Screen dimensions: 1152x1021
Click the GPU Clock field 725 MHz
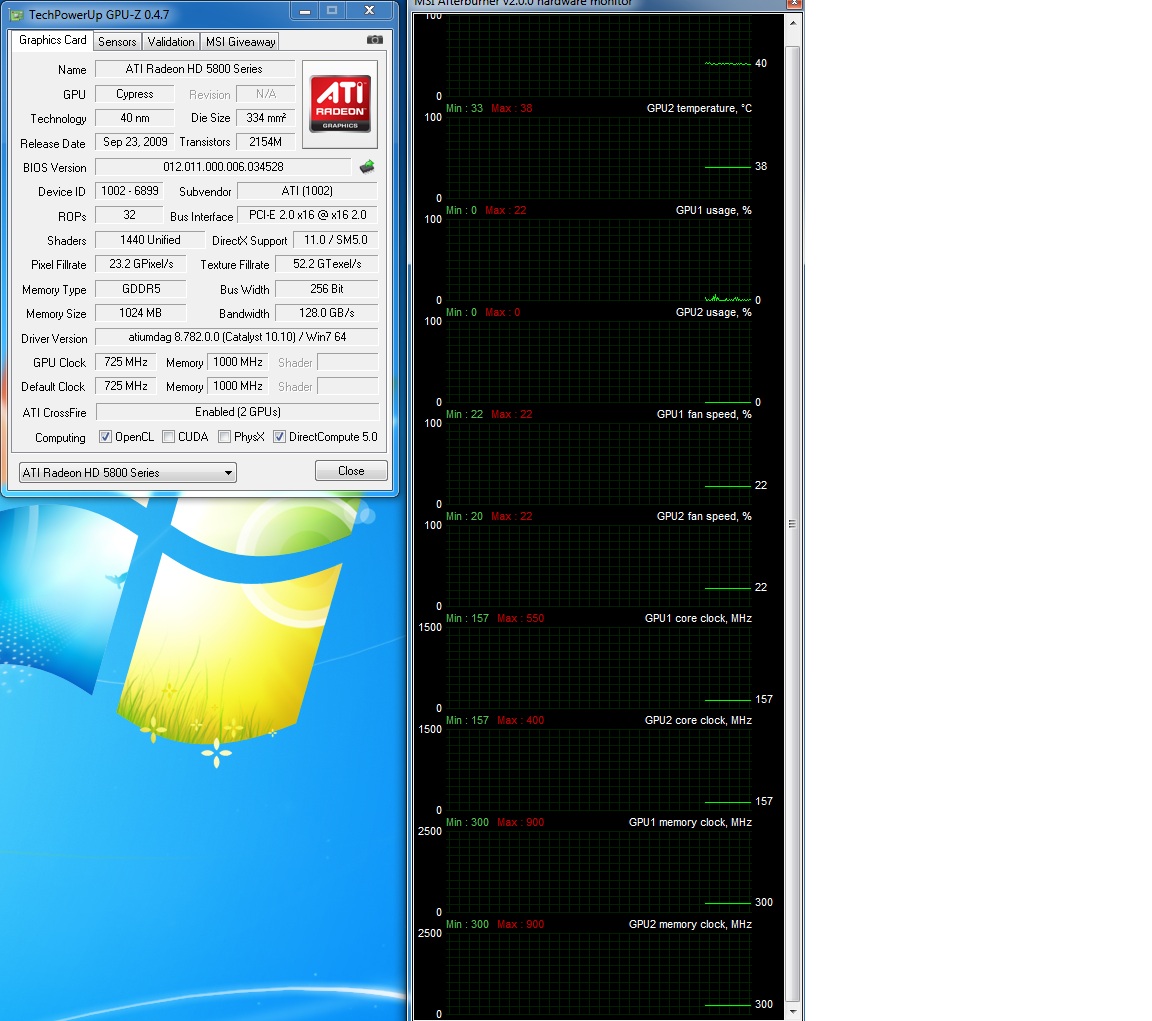[x=126, y=362]
